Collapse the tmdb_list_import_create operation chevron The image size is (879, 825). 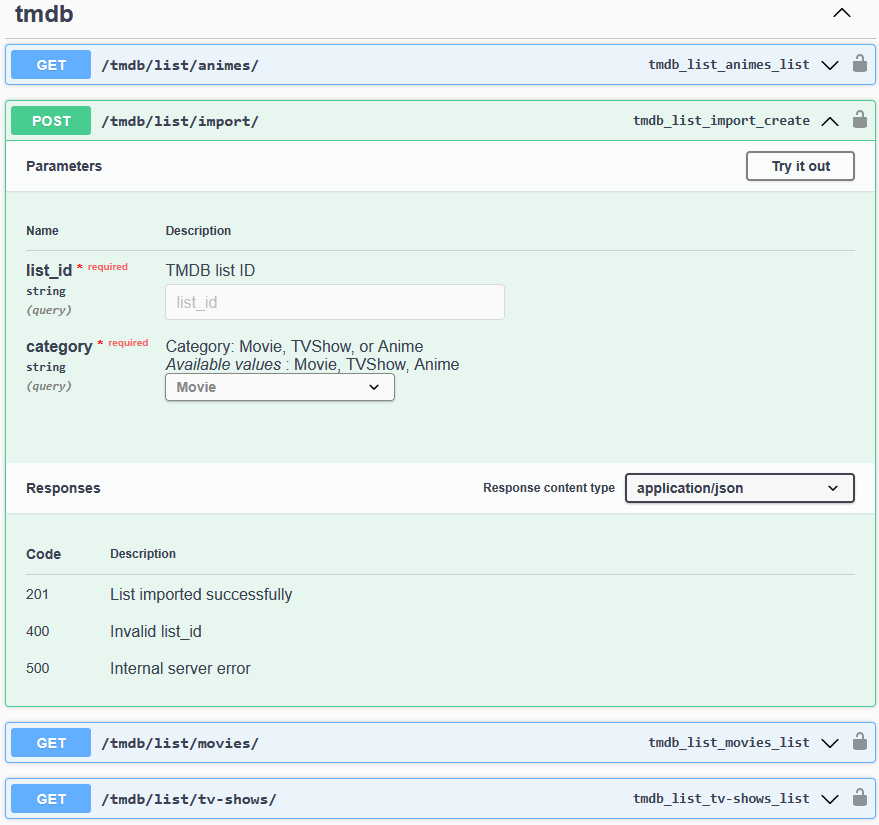pos(830,122)
